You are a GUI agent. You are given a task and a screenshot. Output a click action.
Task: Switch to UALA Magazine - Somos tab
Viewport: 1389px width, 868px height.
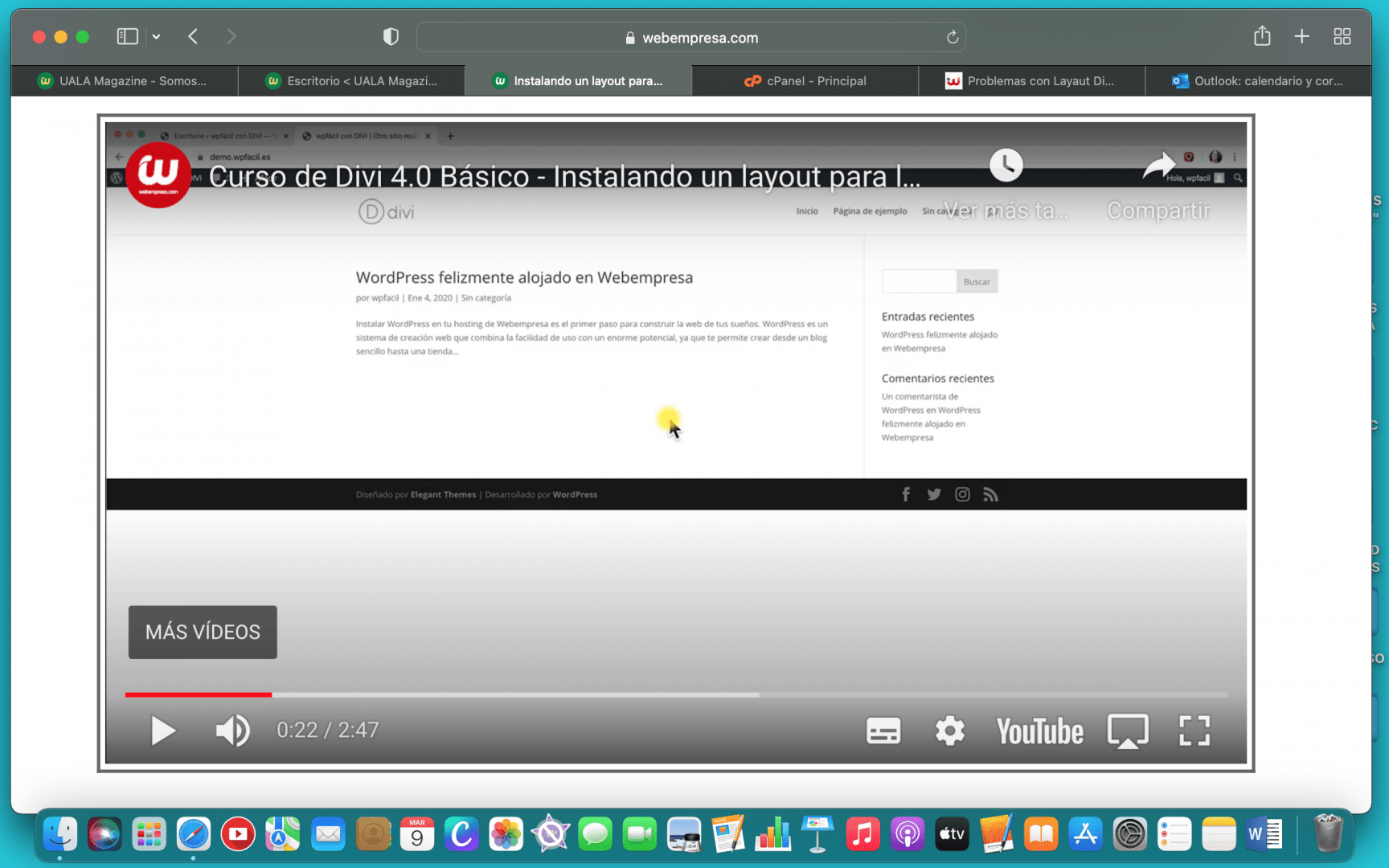[x=125, y=80]
